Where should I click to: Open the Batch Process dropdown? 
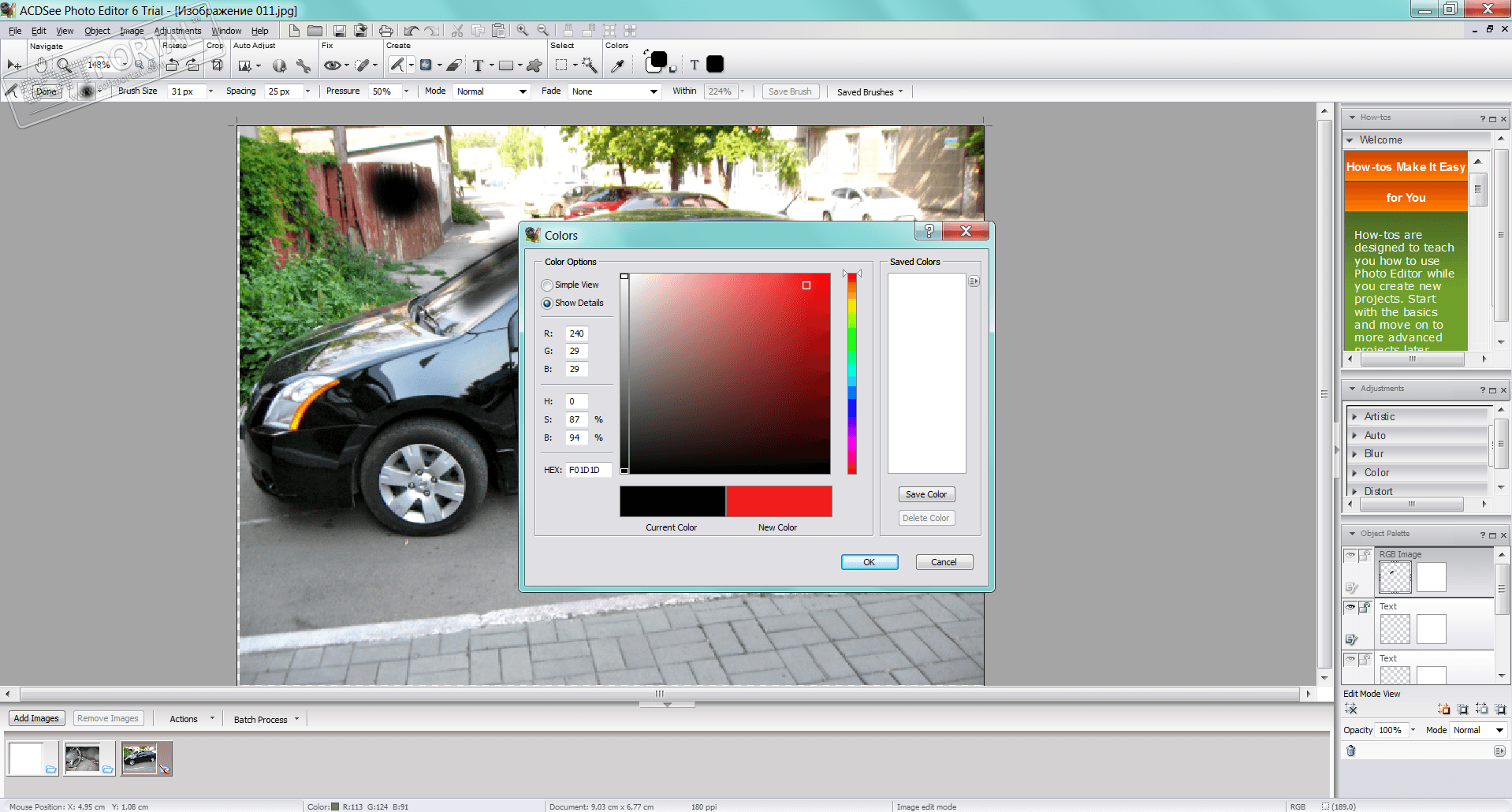click(266, 720)
